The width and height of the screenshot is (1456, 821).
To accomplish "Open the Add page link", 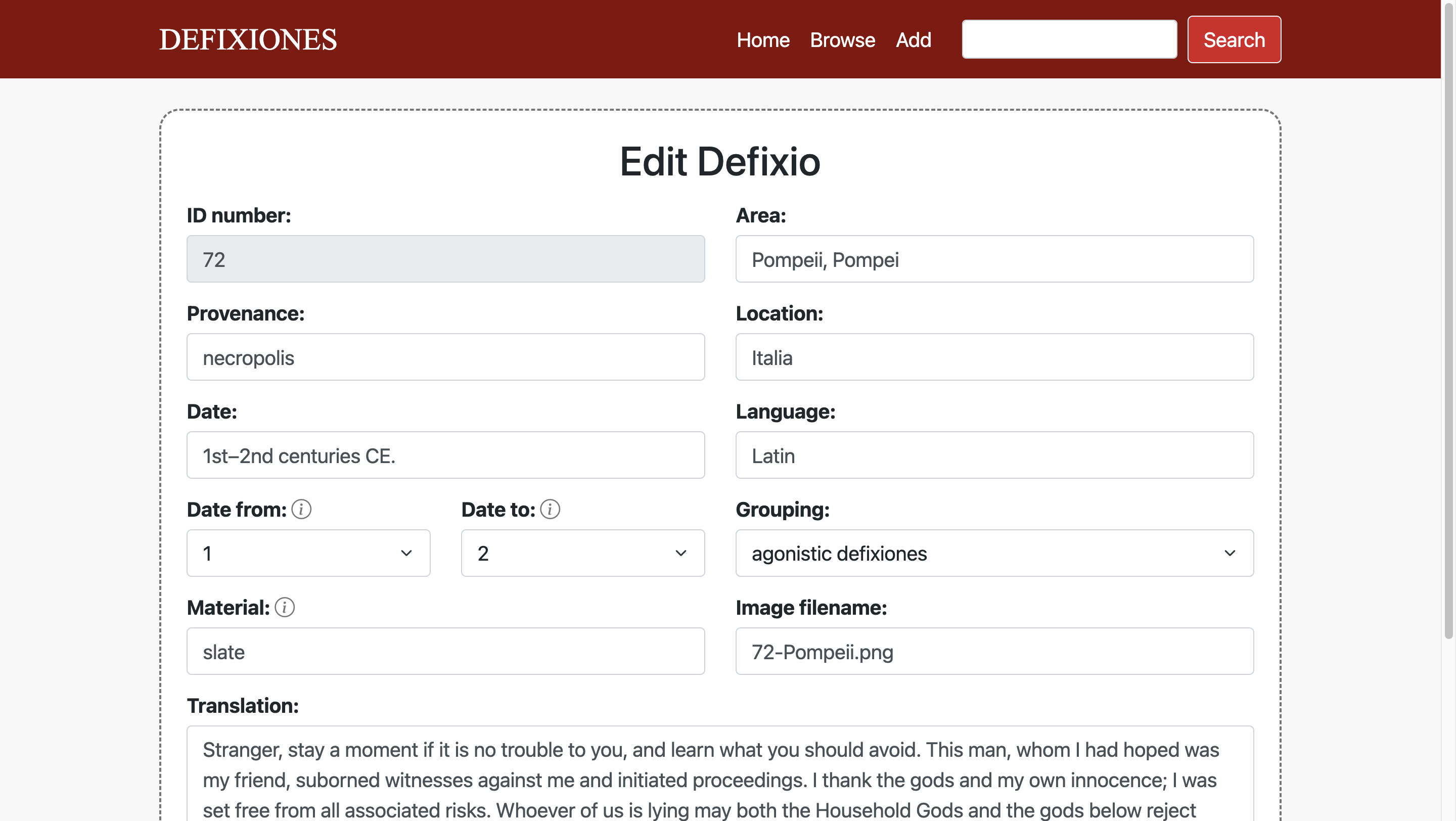I will coord(913,40).
